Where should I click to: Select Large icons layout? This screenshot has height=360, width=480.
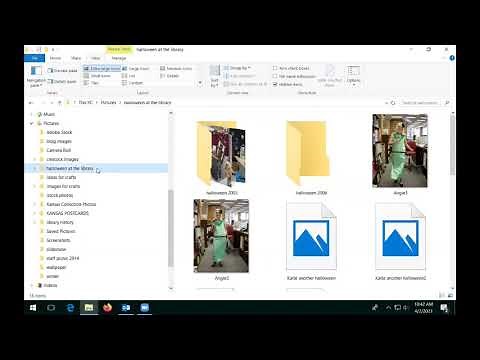coord(135,68)
